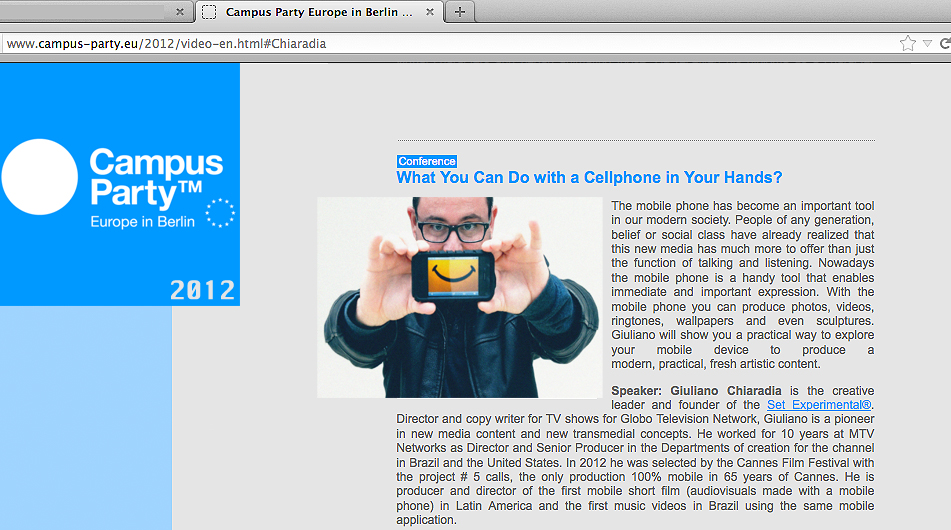The width and height of the screenshot is (951, 530).
Task: Open the new tab plus button
Action: pyautogui.click(x=460, y=12)
